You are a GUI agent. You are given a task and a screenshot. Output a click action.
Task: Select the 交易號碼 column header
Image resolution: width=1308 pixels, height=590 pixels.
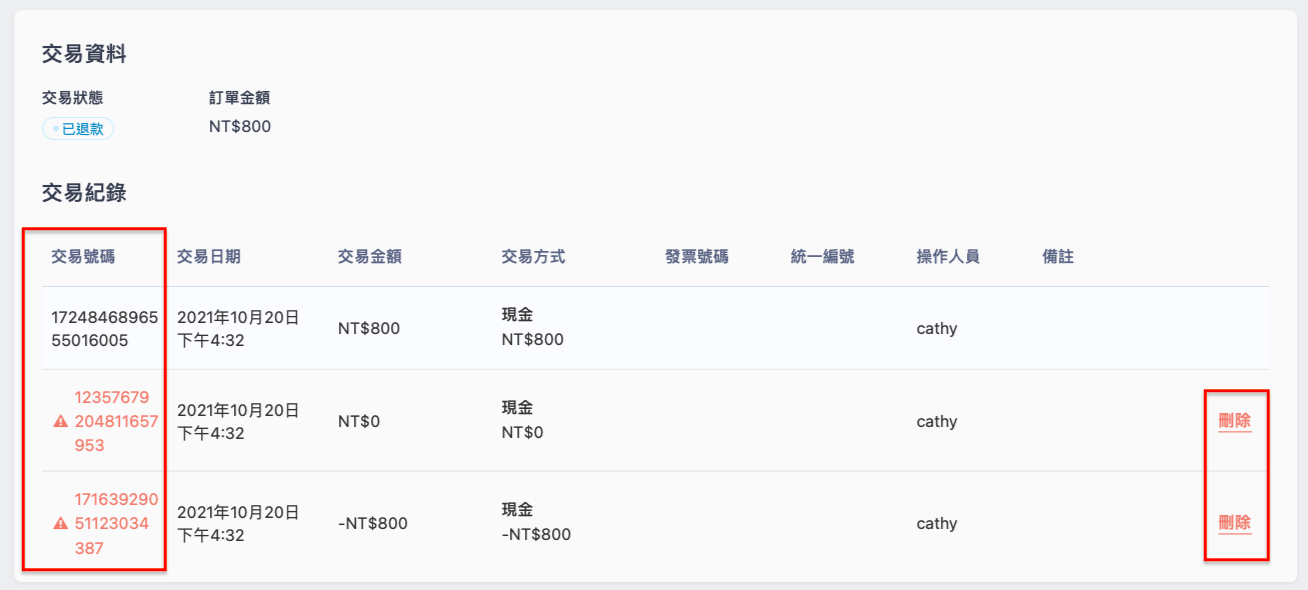click(83, 257)
